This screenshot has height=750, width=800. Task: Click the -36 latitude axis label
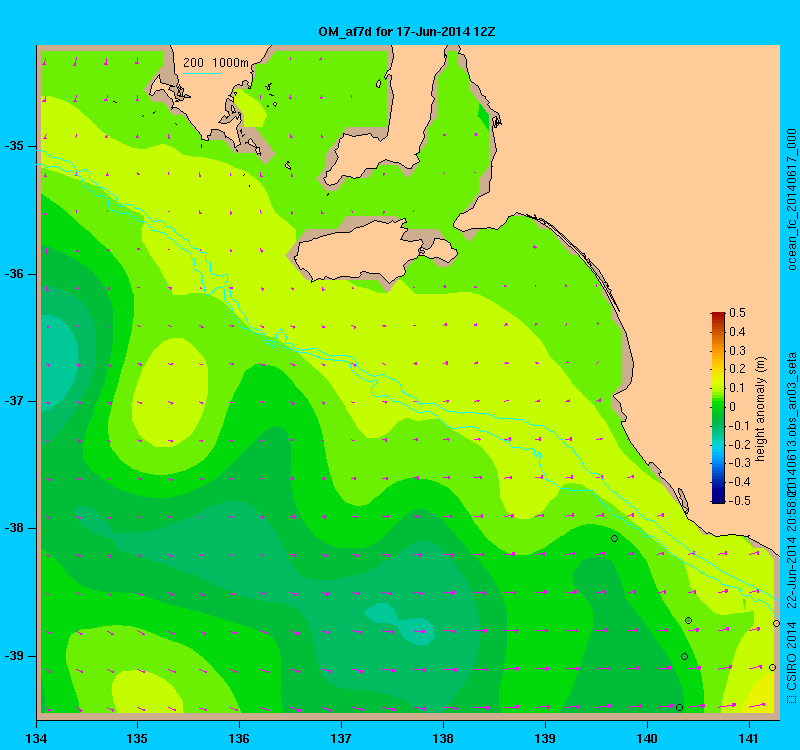click(x=14, y=273)
